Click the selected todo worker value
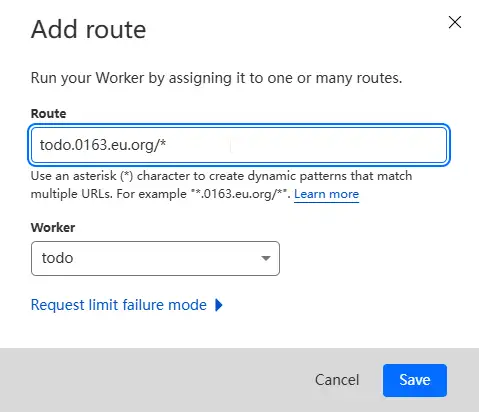479x412 pixels. 57,258
